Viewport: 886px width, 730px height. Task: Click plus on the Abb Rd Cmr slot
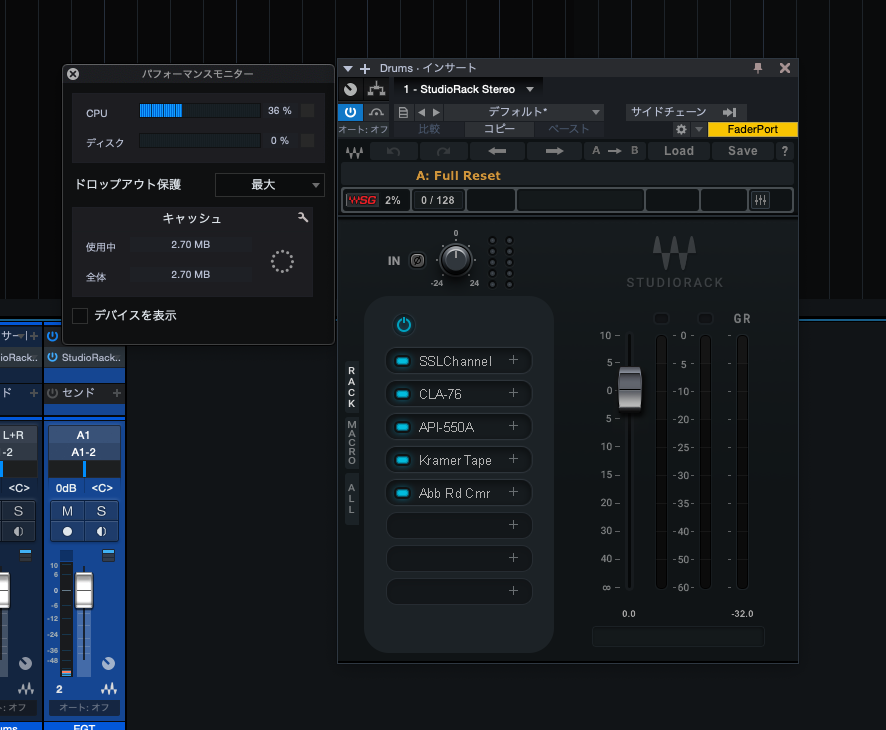(513, 492)
